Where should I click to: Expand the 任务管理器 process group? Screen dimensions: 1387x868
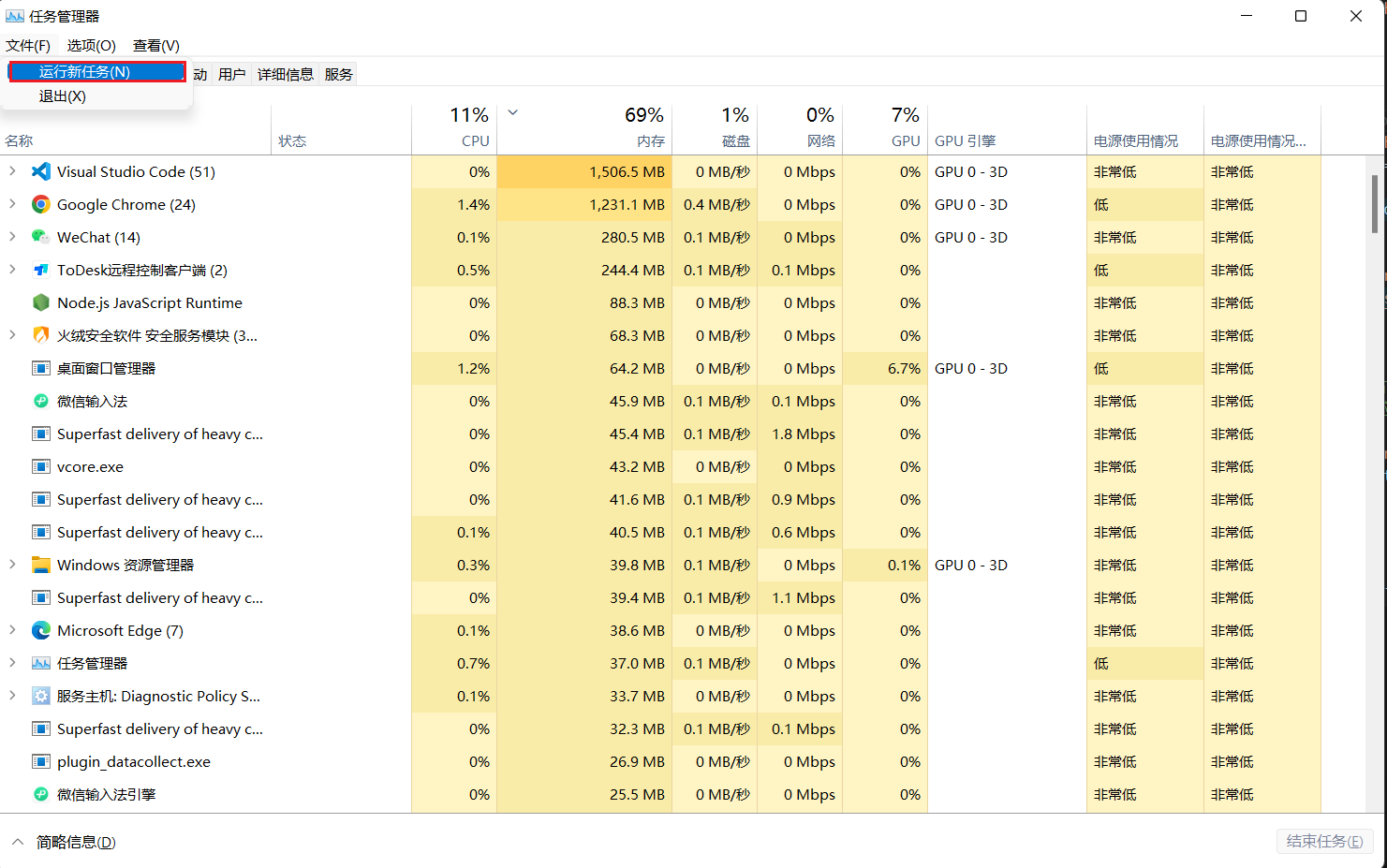[x=12, y=663]
